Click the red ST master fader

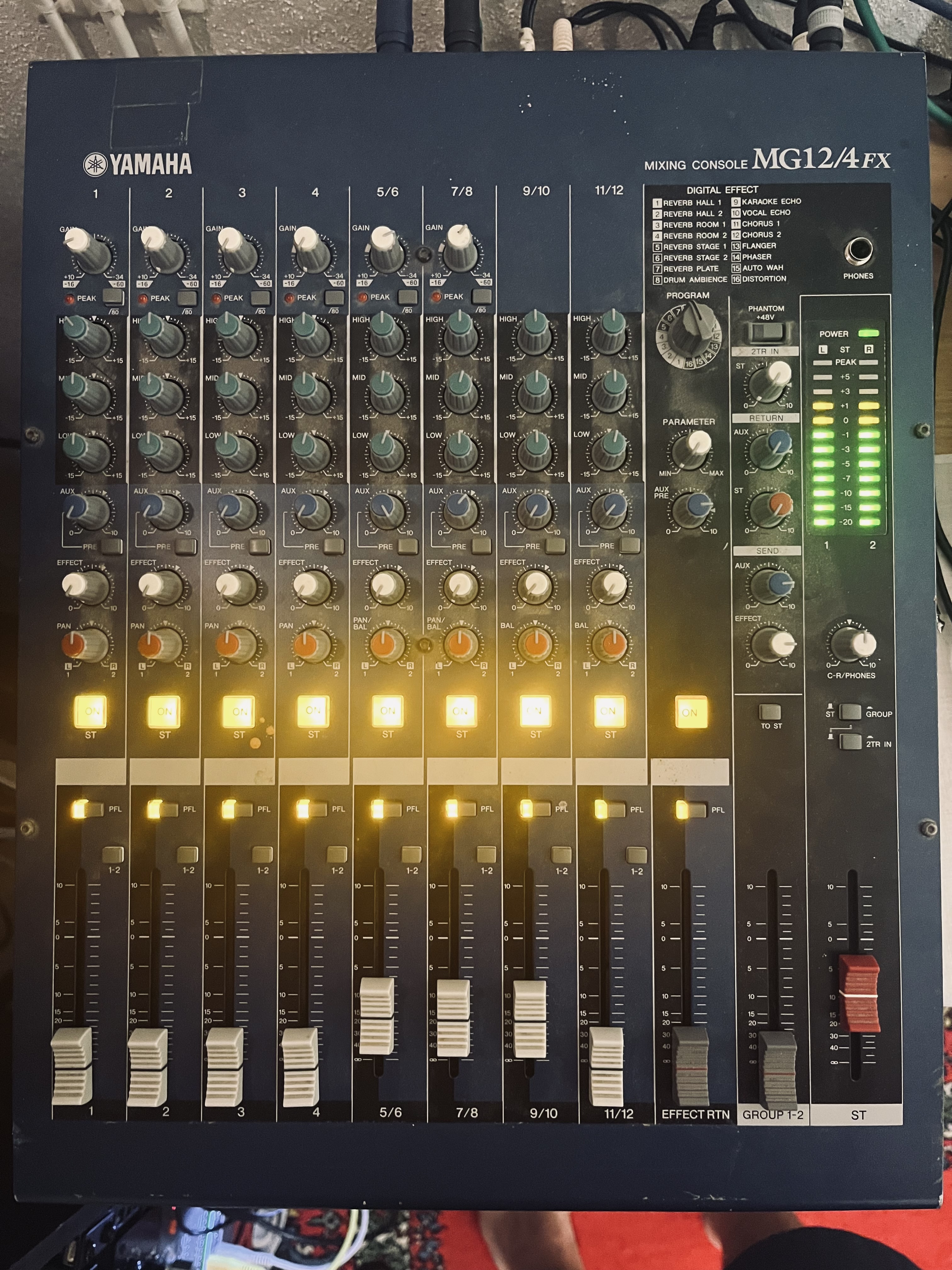pos(859,993)
